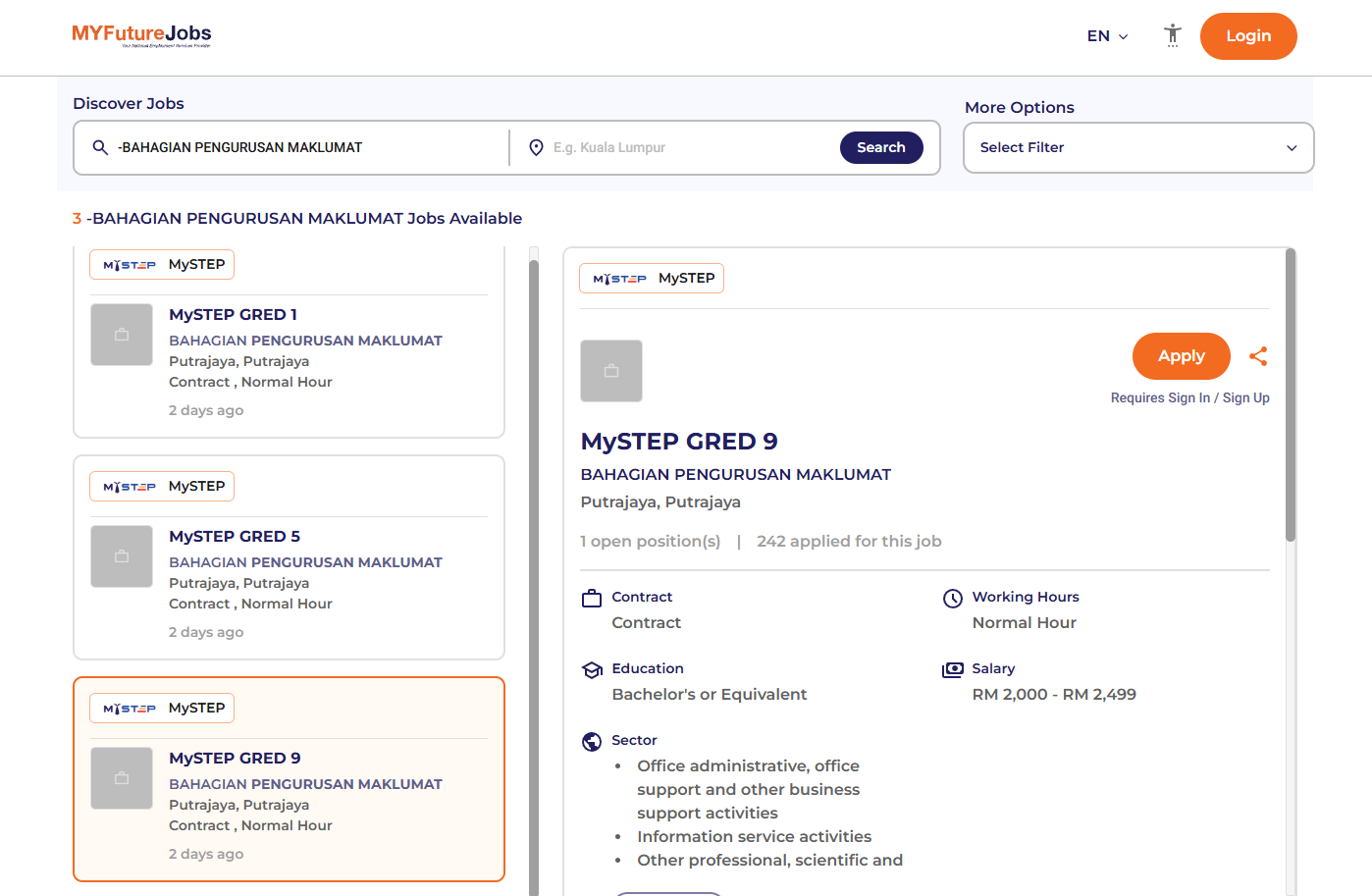
Task: Click '242 applied for this job' text
Action: (x=849, y=542)
